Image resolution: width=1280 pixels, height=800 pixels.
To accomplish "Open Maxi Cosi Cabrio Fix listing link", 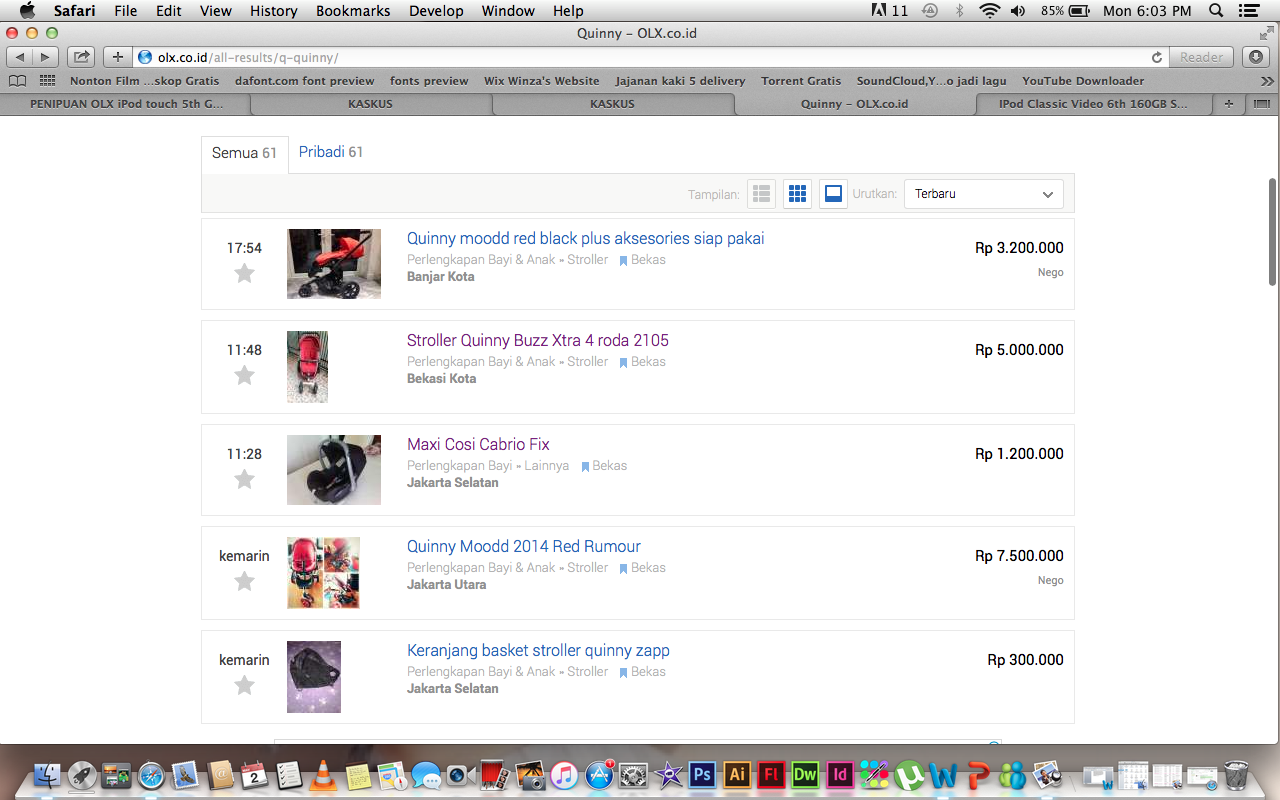I will [x=478, y=445].
